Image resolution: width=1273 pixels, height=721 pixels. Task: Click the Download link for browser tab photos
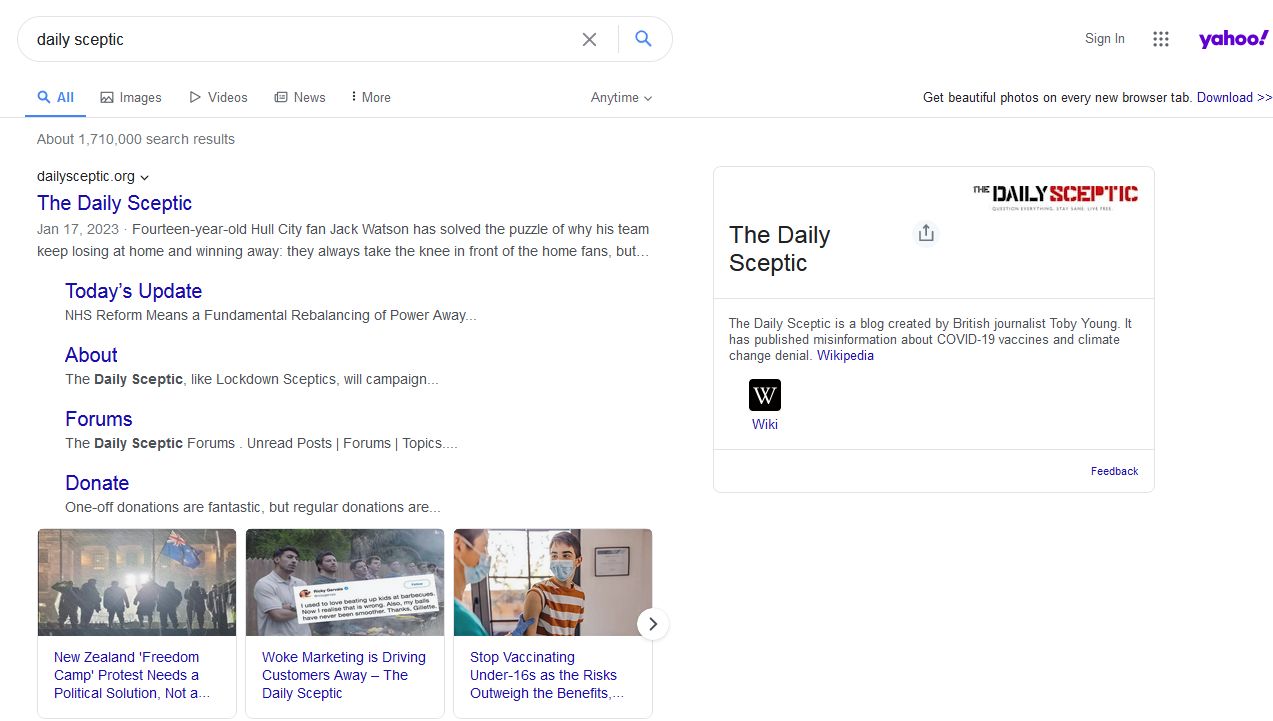coord(1235,97)
